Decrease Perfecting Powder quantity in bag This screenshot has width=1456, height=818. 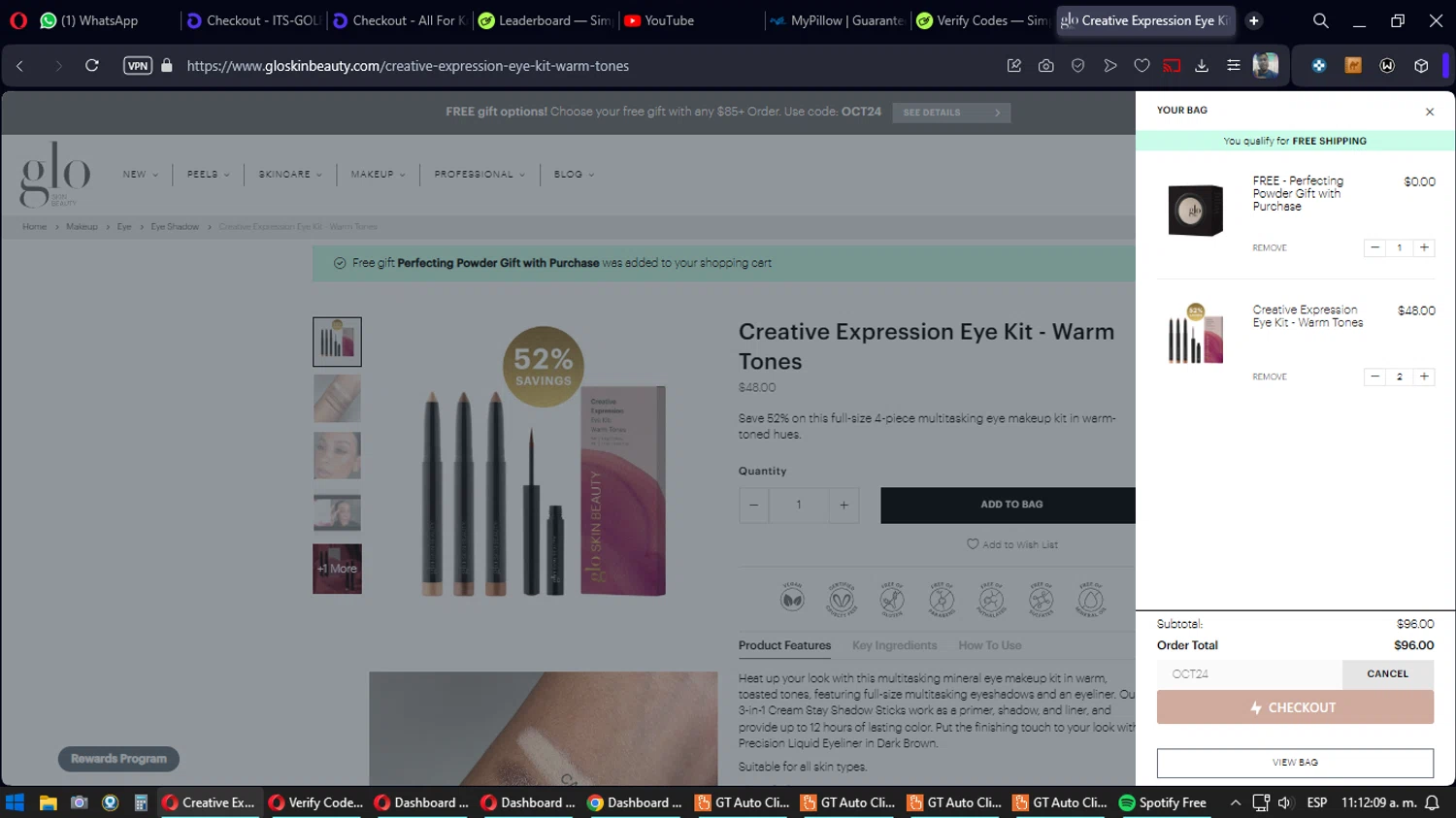click(x=1374, y=248)
